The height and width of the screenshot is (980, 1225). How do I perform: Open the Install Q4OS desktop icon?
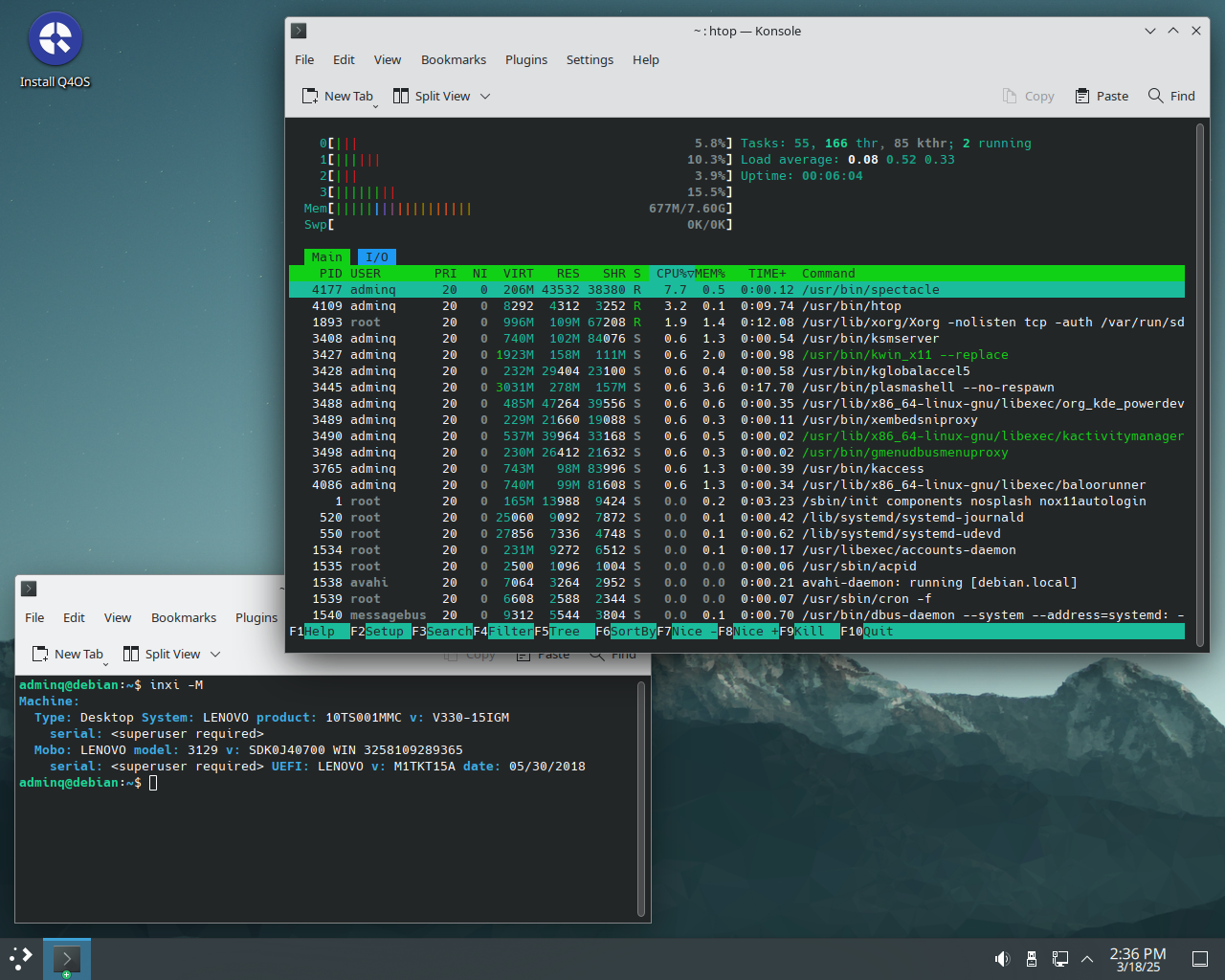pos(56,52)
